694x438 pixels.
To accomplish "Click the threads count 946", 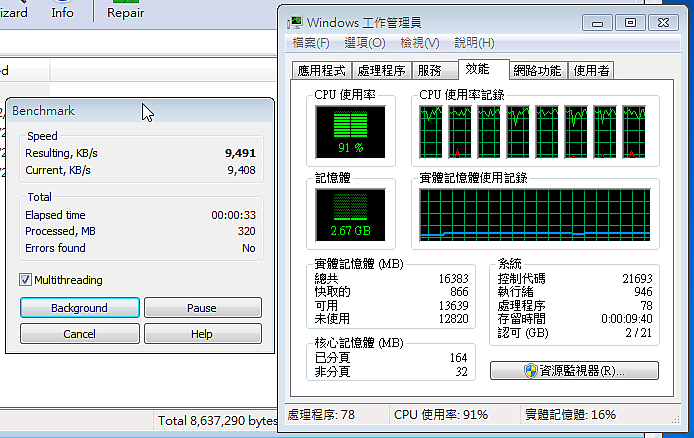I will tap(643, 292).
